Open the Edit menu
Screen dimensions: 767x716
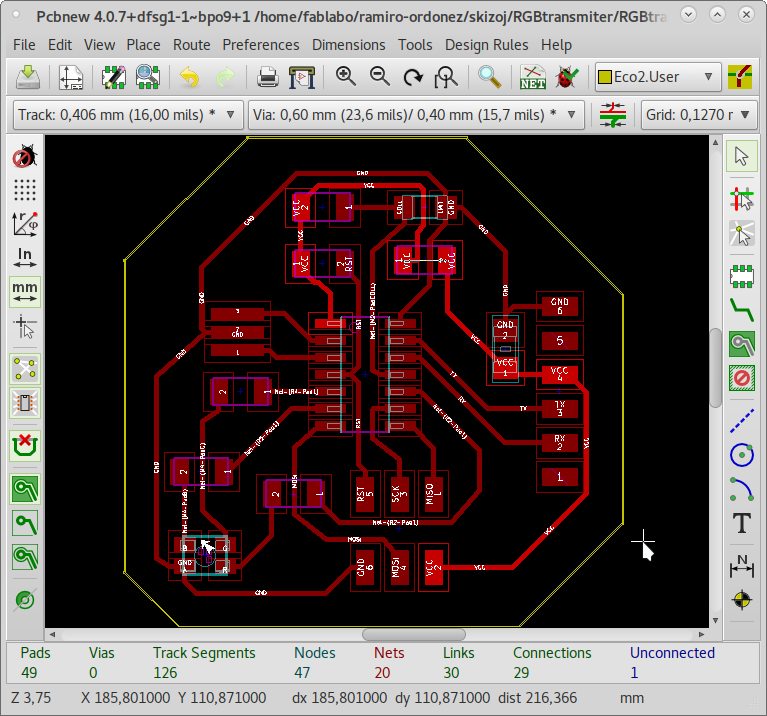[x=60, y=45]
